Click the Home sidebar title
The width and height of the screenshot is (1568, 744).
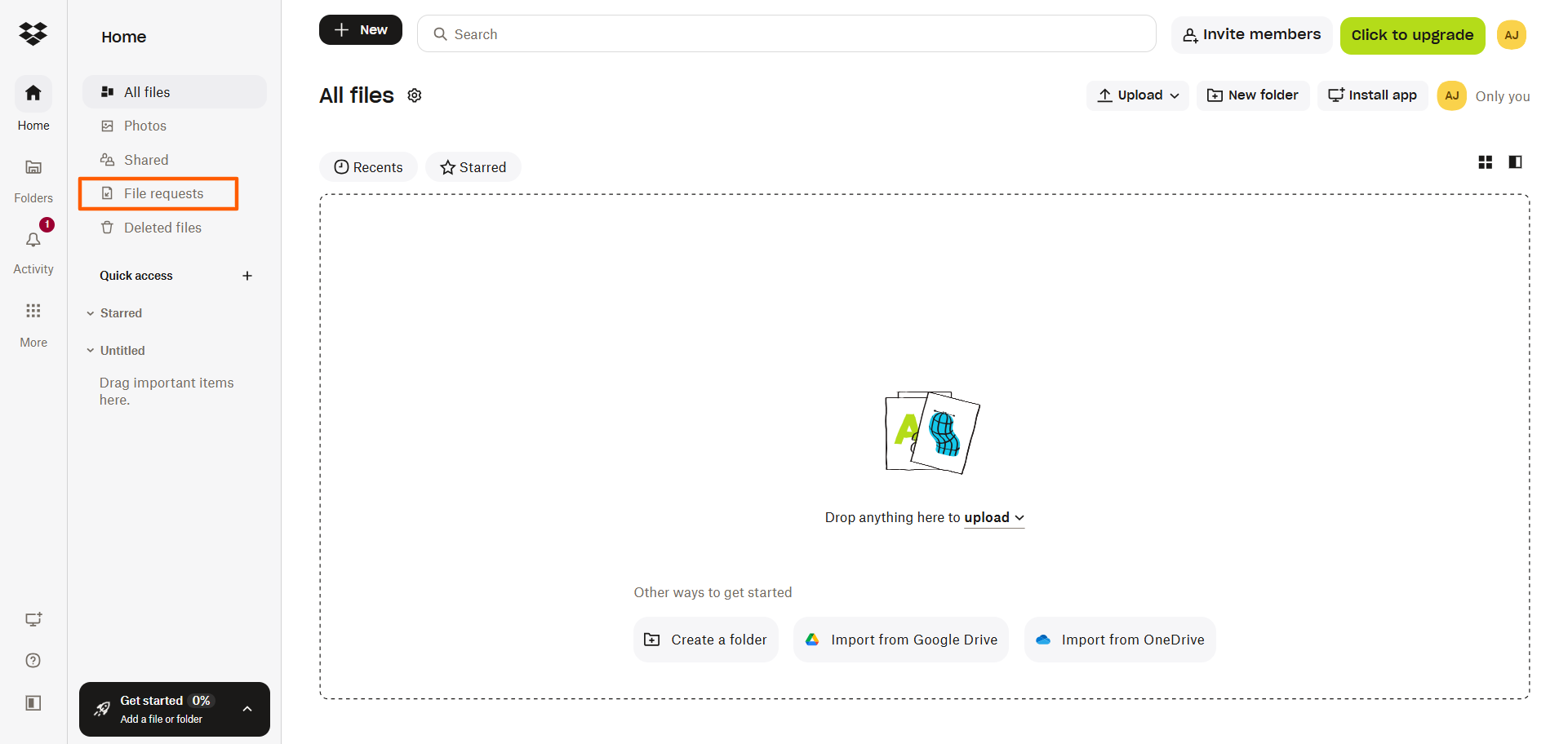coord(124,37)
